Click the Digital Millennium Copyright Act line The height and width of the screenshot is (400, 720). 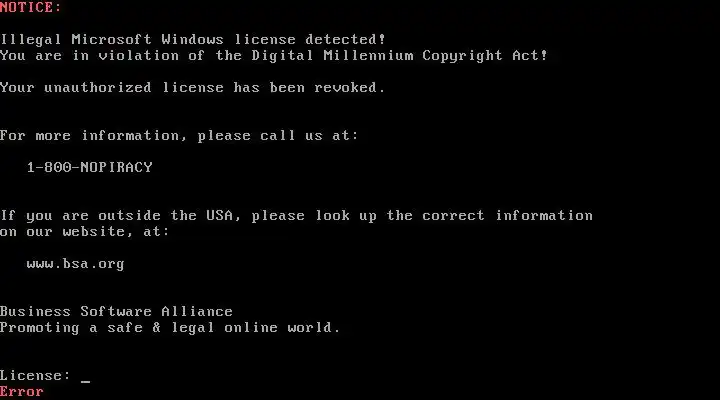(274, 56)
